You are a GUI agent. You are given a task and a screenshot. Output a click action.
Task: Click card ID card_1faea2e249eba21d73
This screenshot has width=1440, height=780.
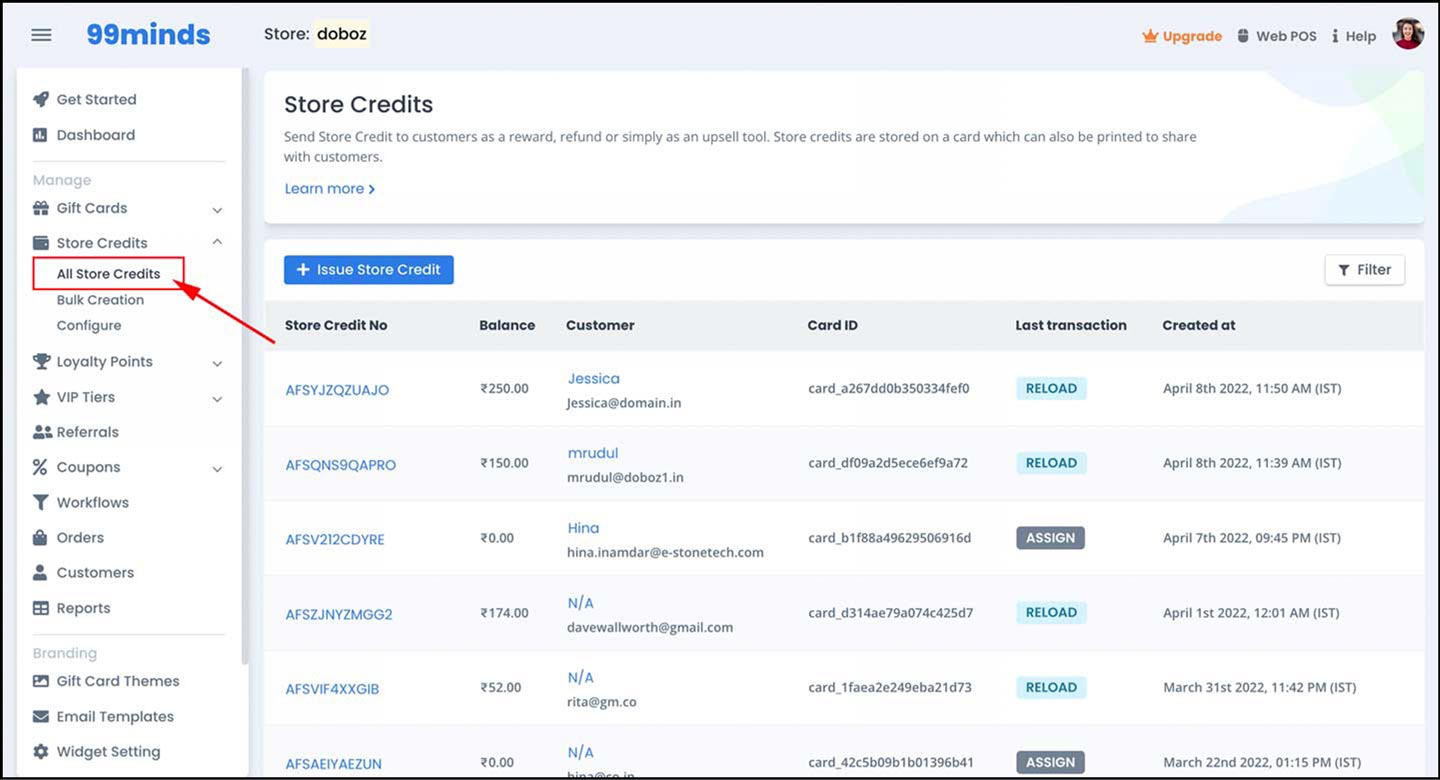click(890, 688)
